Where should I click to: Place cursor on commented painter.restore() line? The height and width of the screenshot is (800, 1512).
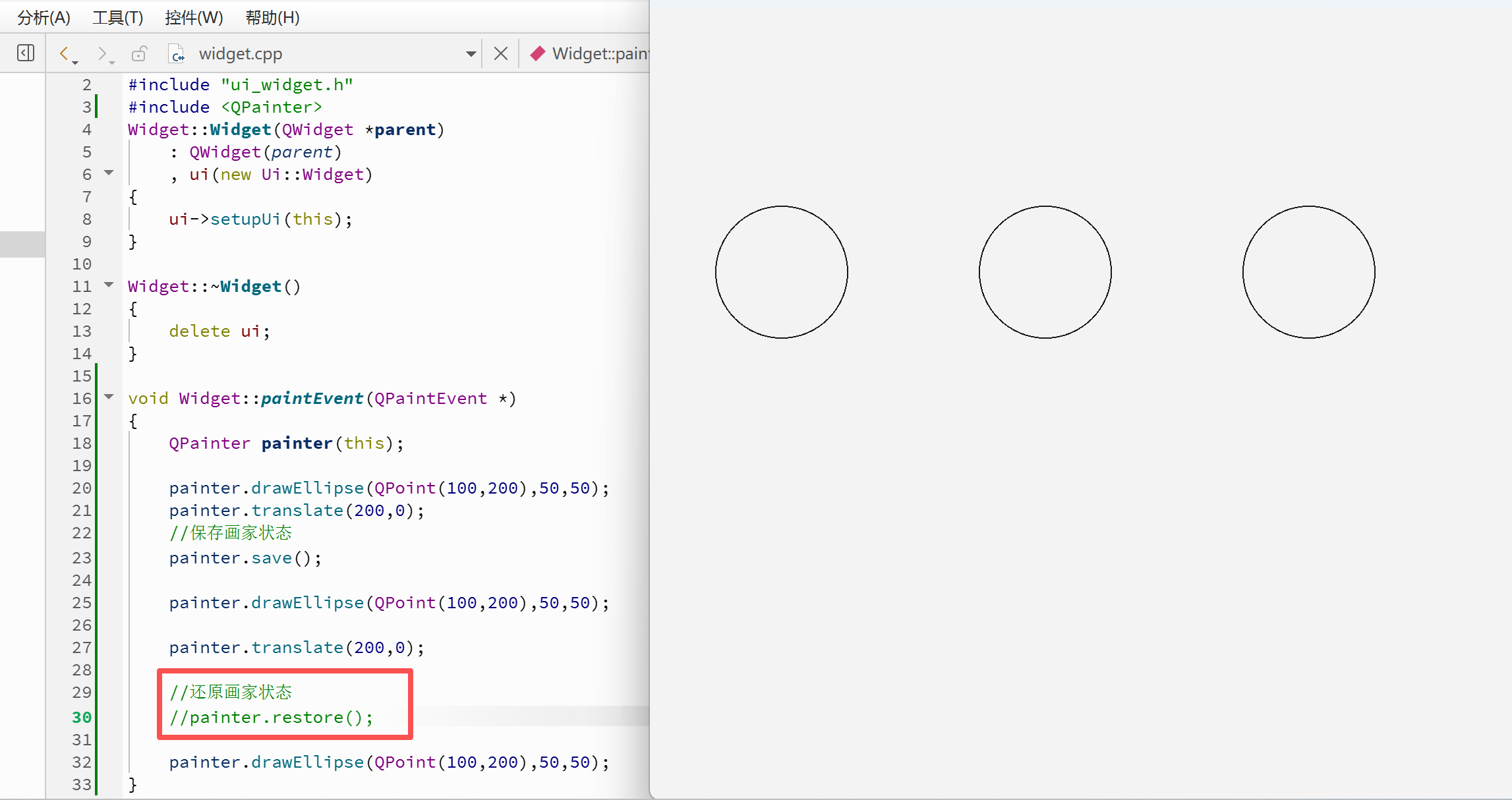272,717
